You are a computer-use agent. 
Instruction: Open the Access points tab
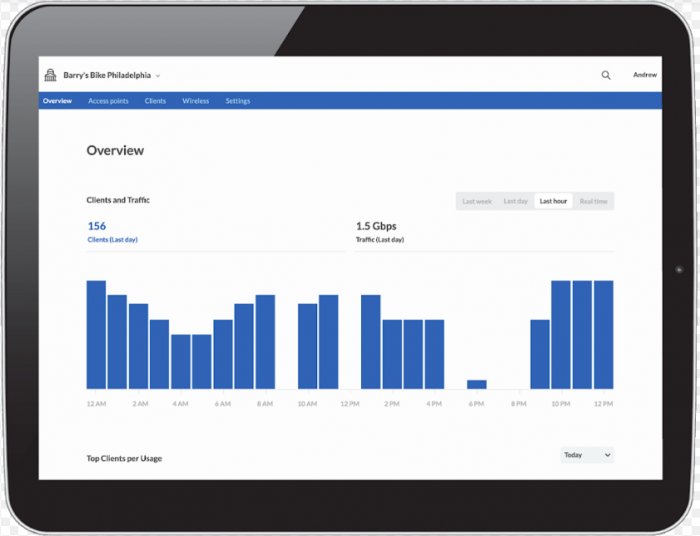[x=108, y=101]
